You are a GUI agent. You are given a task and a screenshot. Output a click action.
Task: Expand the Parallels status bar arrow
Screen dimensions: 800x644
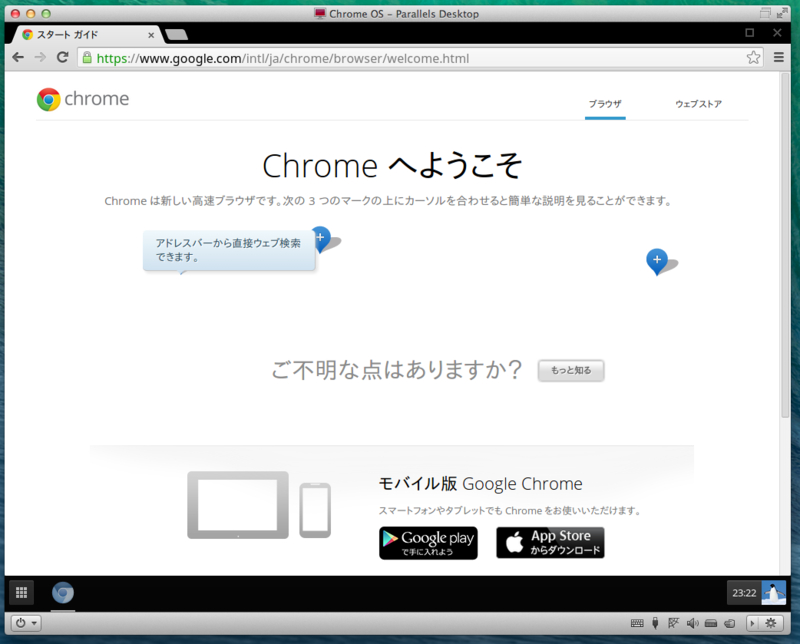pos(752,623)
